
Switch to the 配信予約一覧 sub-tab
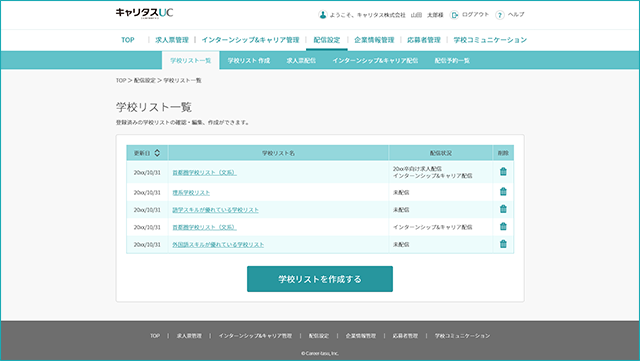tap(452, 60)
